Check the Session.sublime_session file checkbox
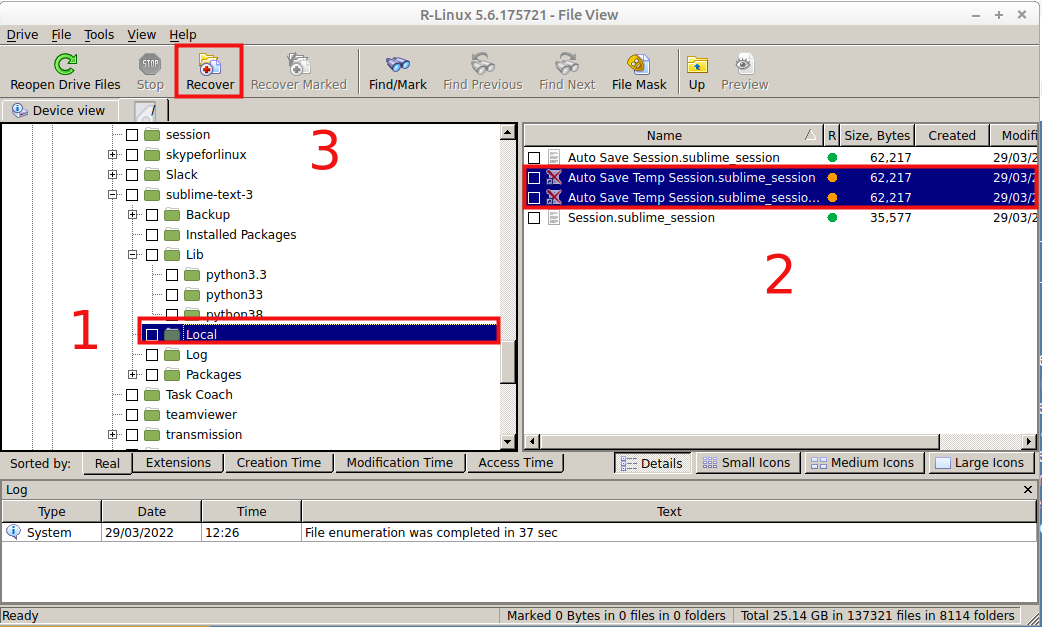 pos(533,217)
